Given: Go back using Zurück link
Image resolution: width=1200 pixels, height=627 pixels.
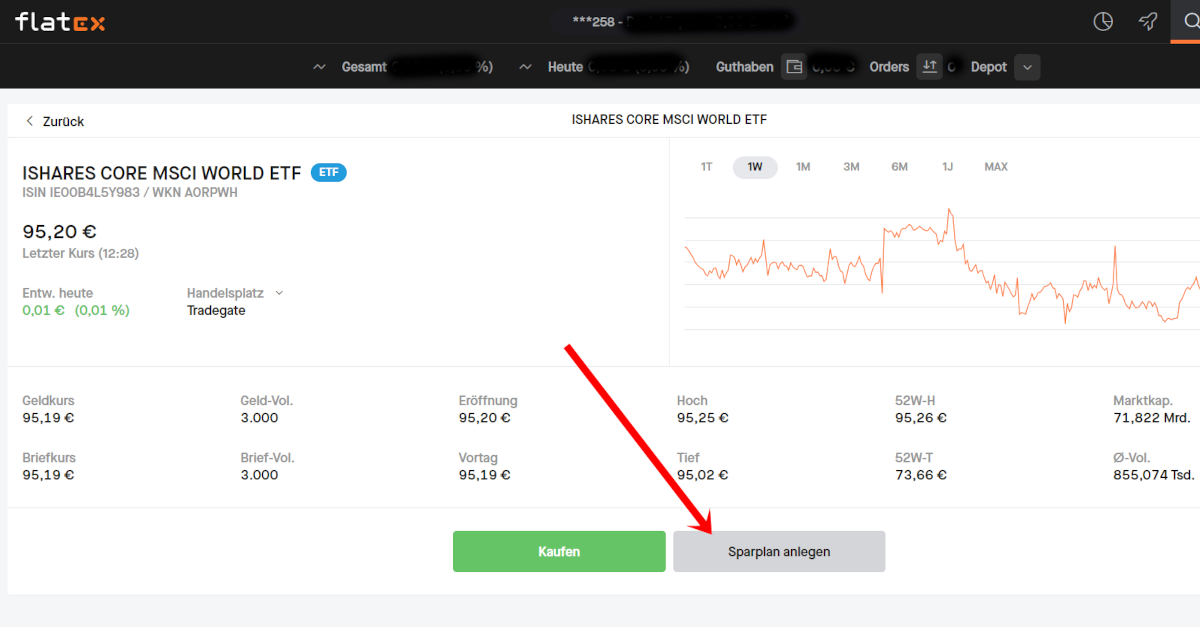Looking at the screenshot, I should pyautogui.click(x=55, y=121).
